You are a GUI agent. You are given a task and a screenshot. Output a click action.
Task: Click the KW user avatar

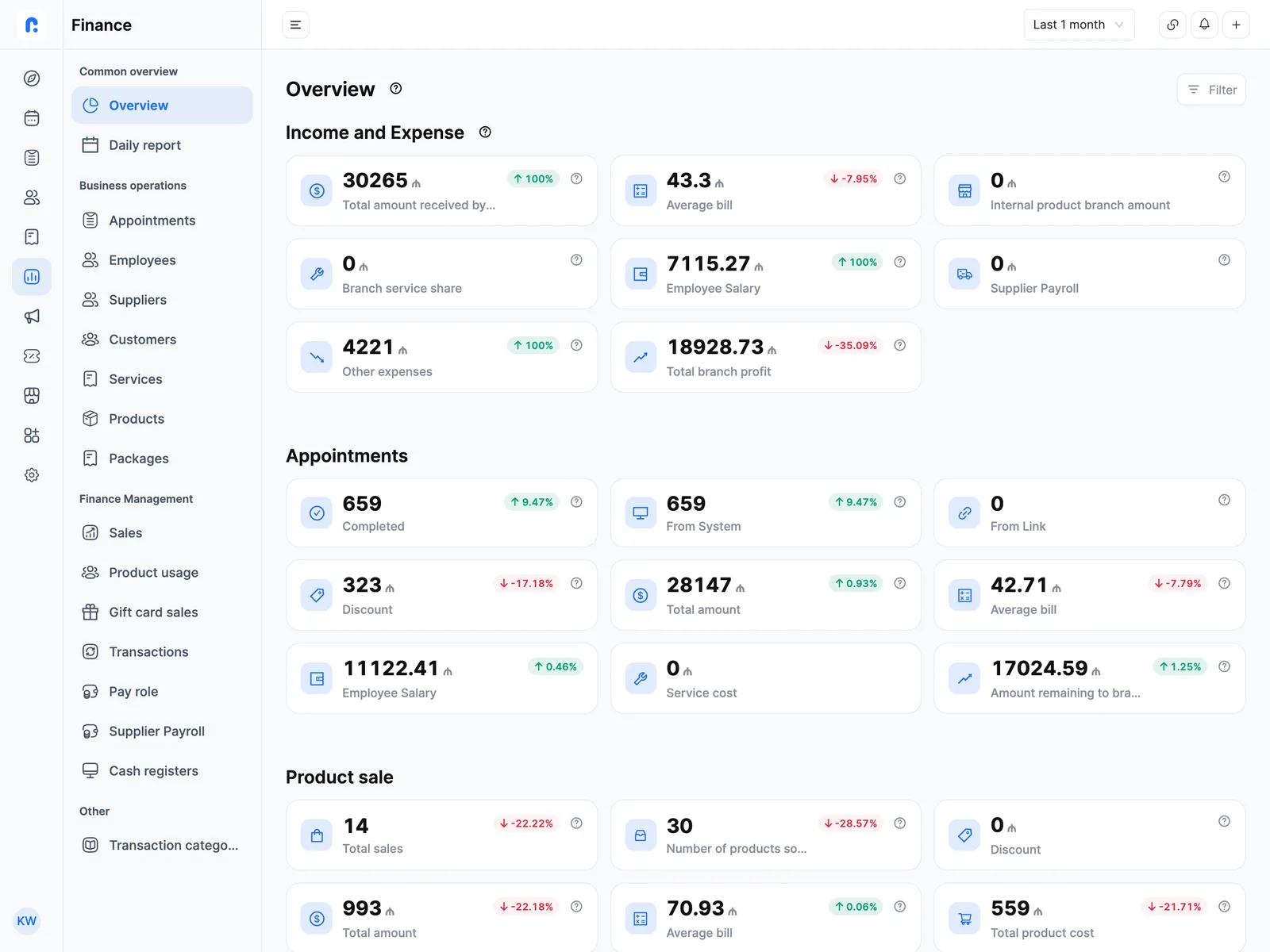click(27, 921)
